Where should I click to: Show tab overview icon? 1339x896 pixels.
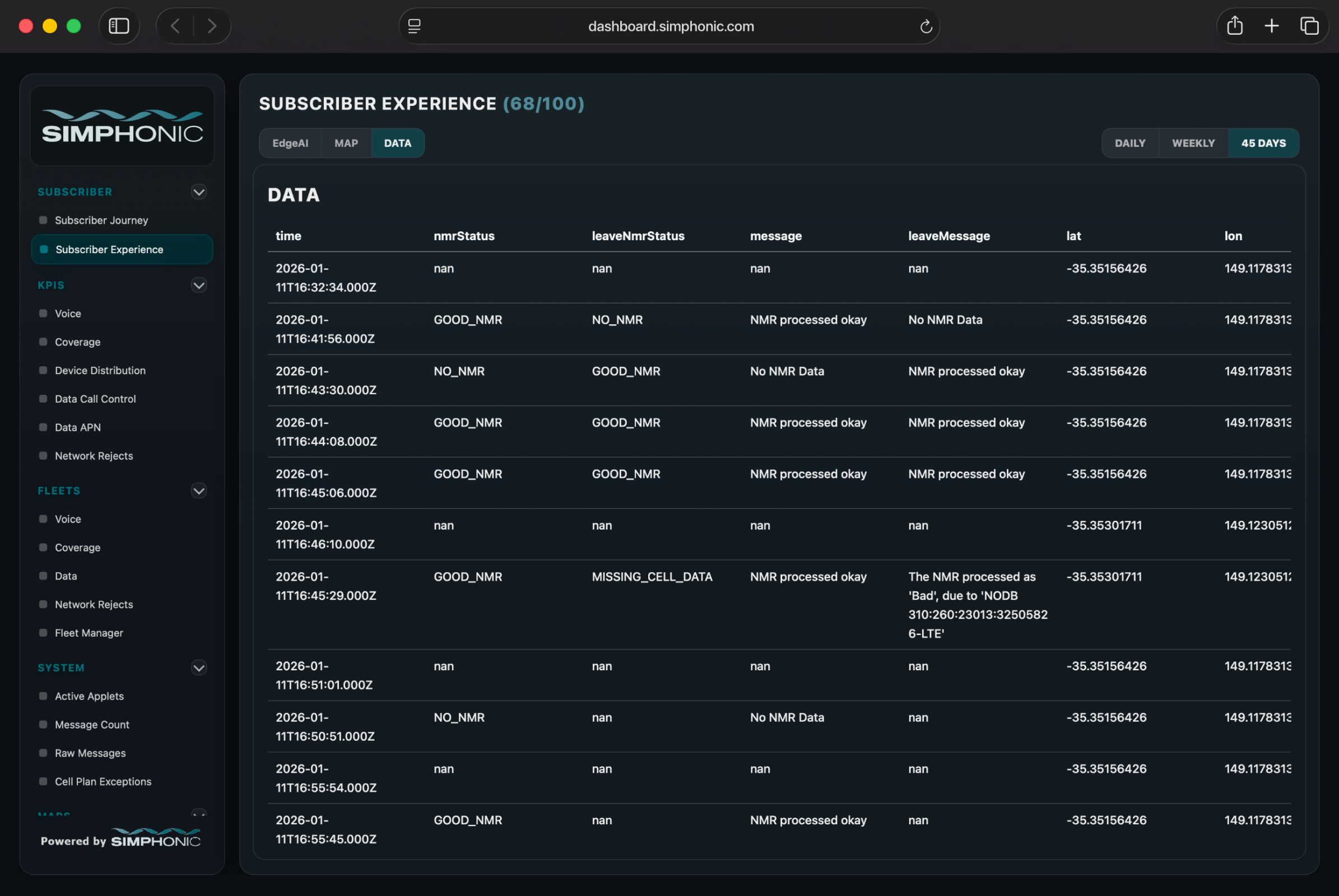point(1309,26)
